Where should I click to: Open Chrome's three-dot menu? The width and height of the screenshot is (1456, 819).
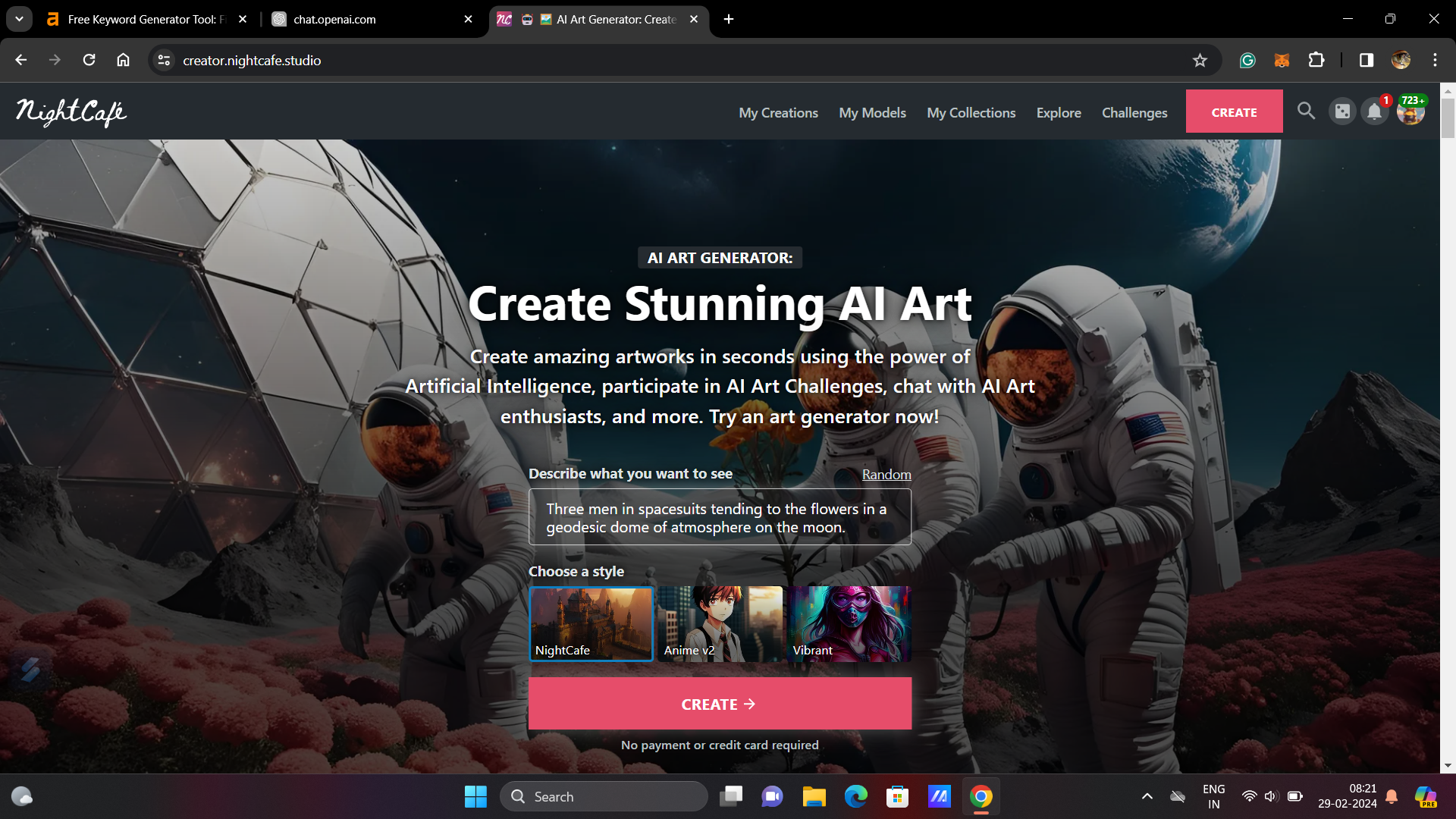click(1435, 60)
